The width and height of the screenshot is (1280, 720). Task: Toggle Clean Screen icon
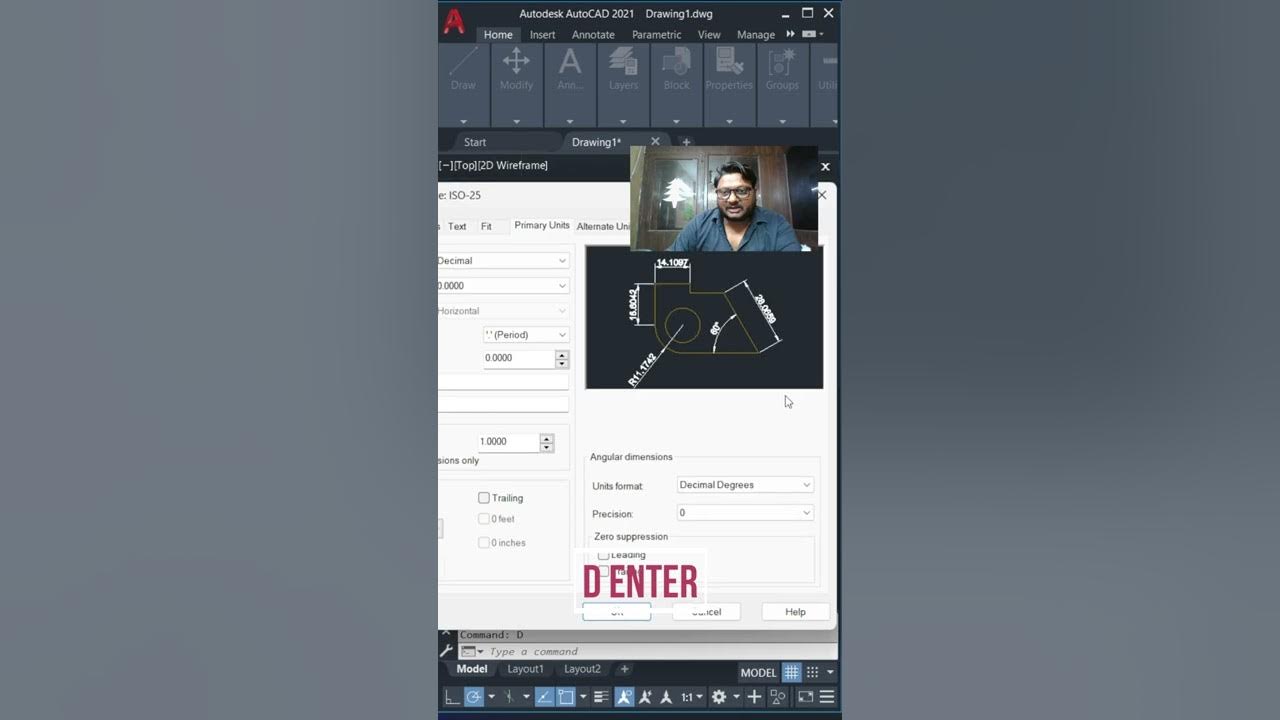[805, 697]
